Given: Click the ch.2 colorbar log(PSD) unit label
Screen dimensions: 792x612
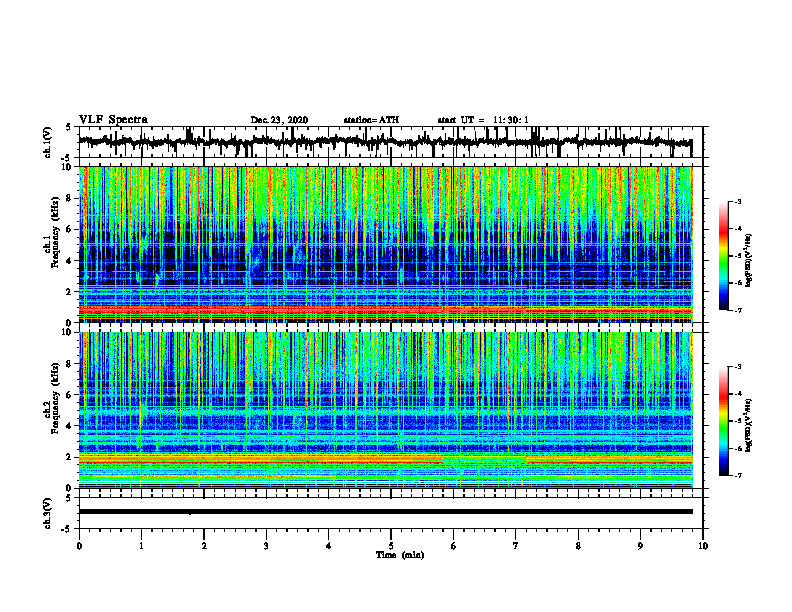Looking at the screenshot, I should (x=748, y=425).
